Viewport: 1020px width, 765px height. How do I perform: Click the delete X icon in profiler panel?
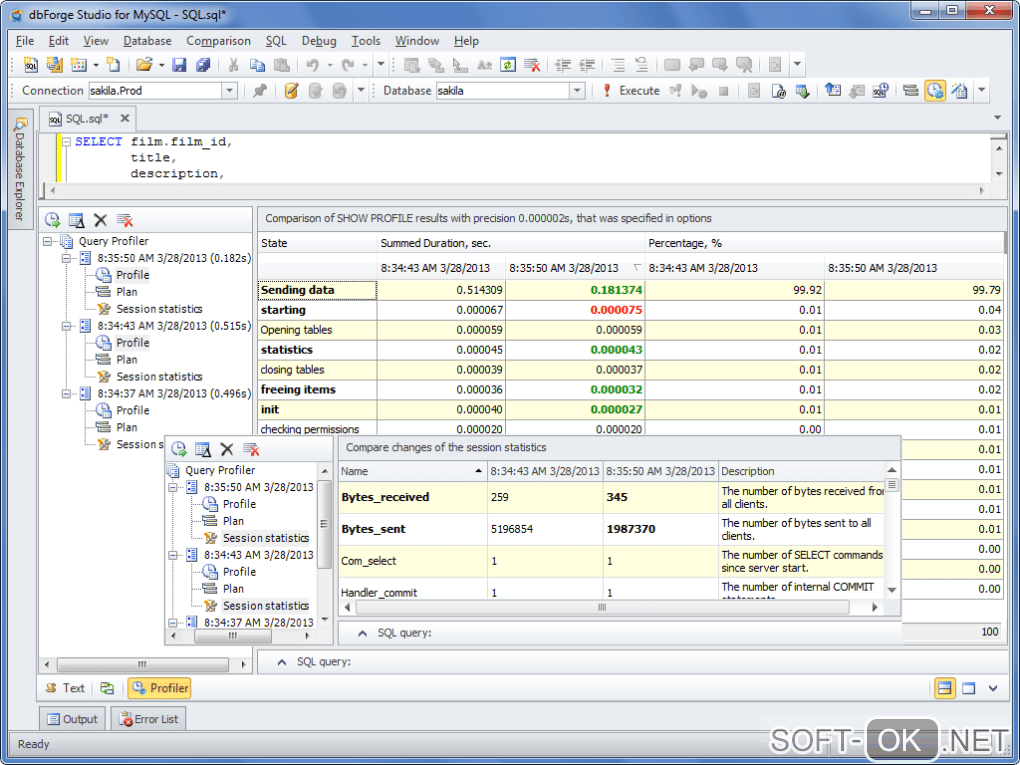(x=100, y=220)
